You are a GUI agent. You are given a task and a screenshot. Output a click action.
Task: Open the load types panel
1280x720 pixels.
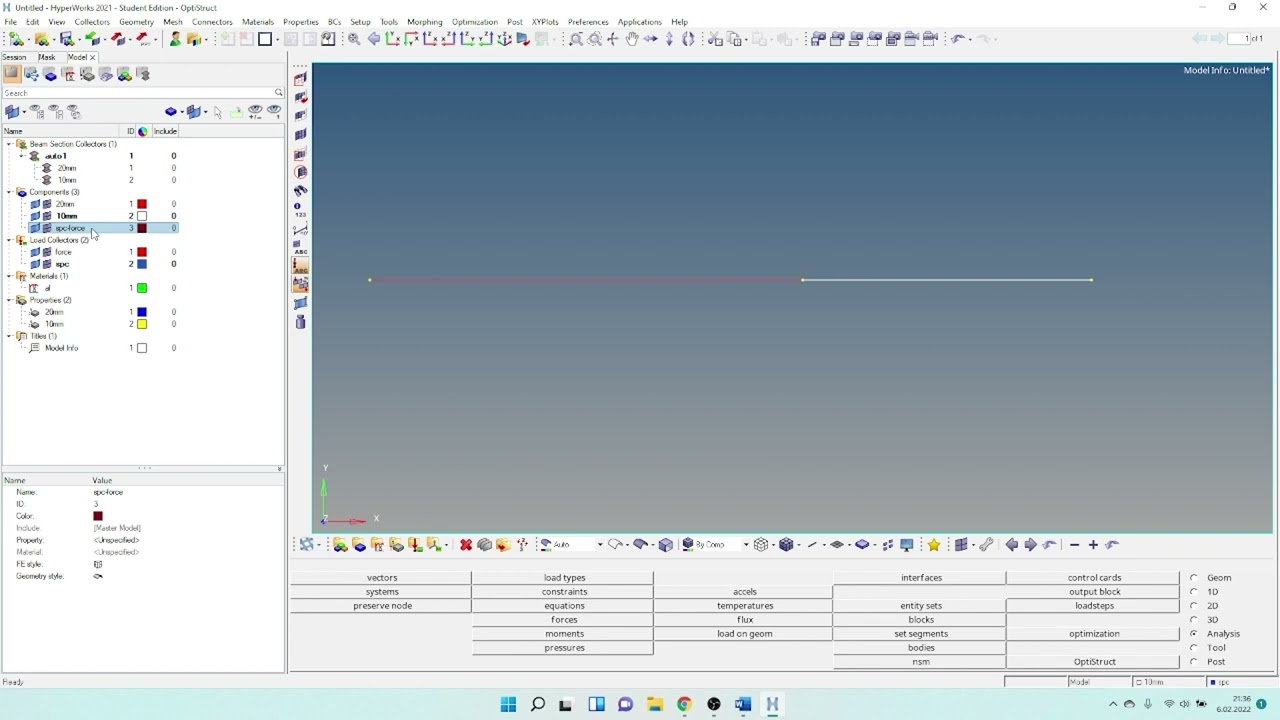tap(564, 578)
